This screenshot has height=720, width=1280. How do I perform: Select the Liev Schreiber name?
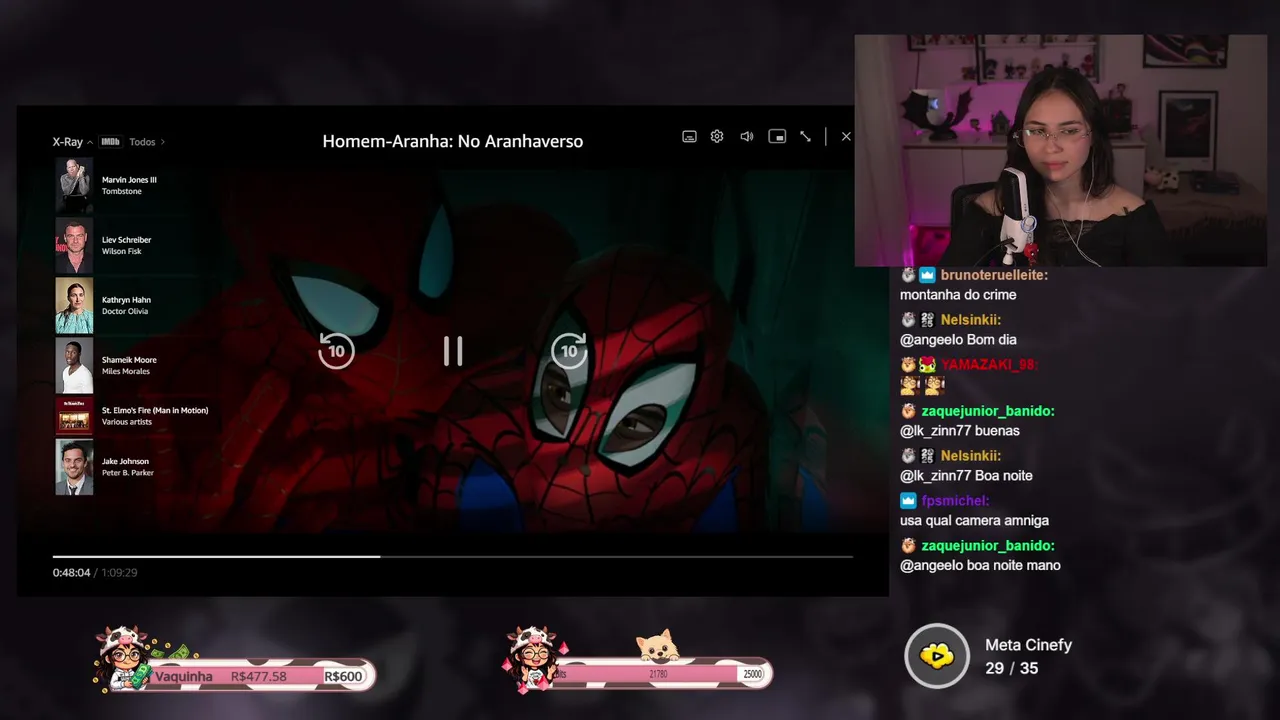click(126, 240)
